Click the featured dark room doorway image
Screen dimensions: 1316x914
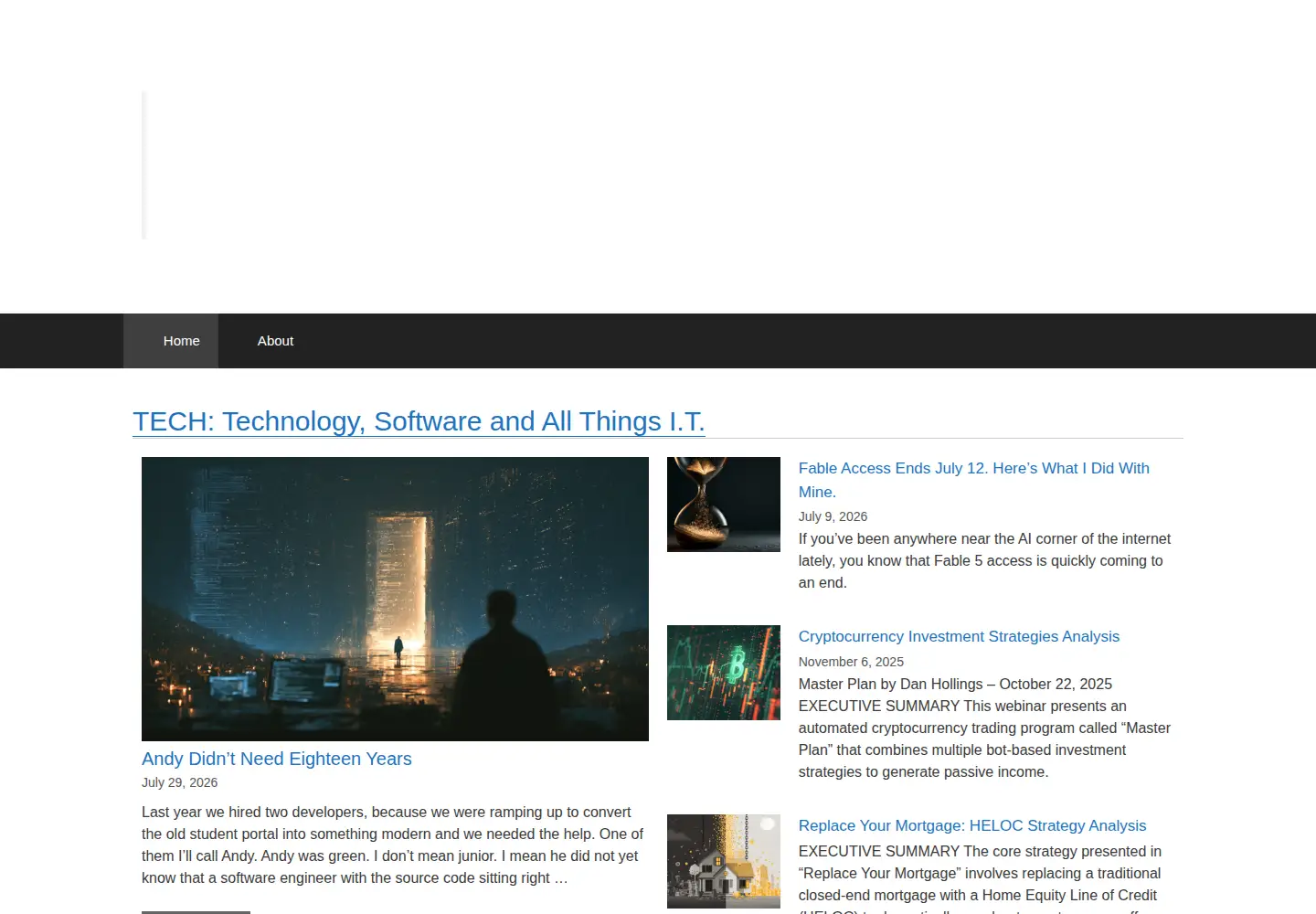[x=395, y=599]
